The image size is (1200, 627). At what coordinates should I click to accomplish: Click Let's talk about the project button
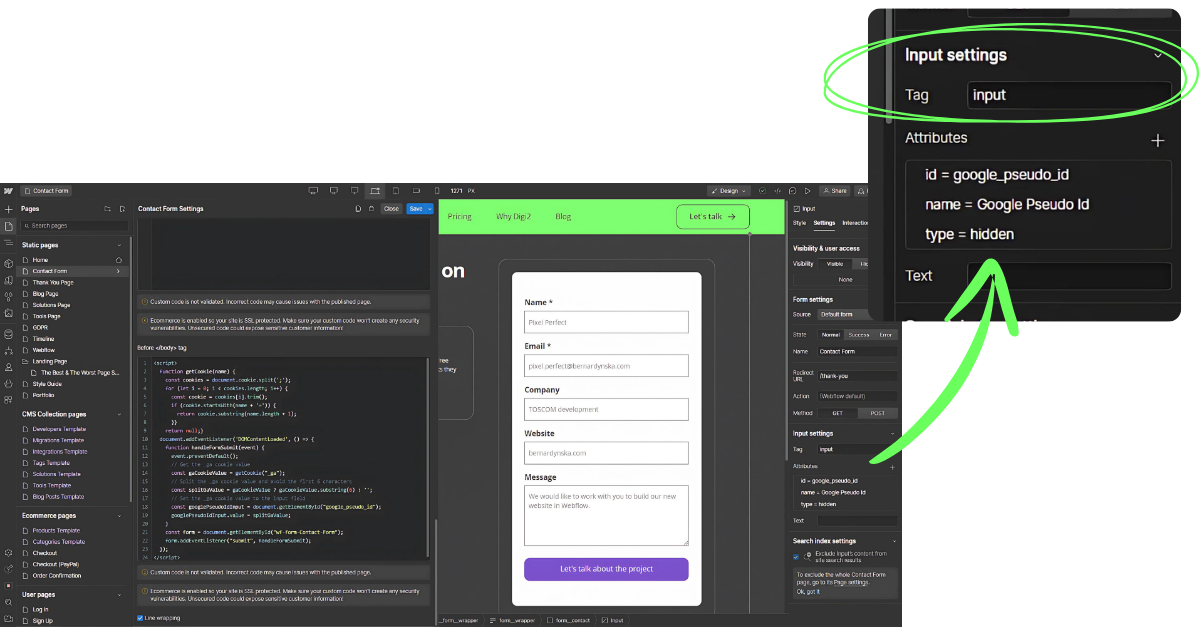606,569
